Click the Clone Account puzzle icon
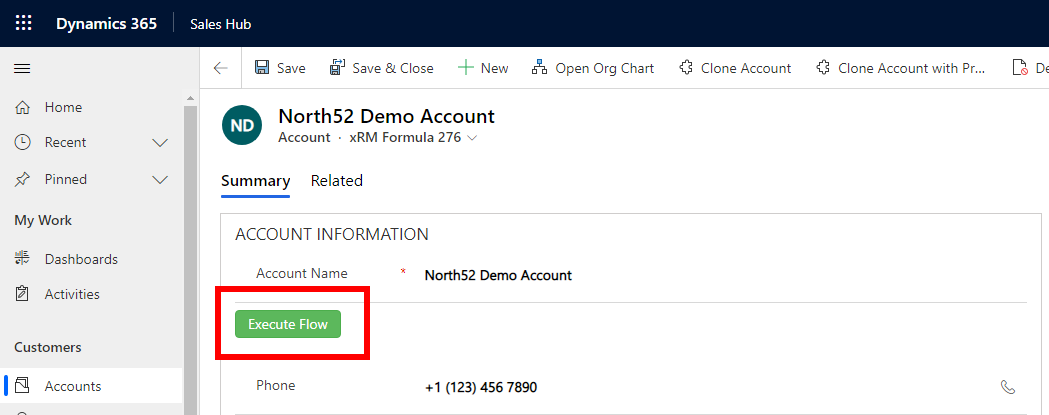Image resolution: width=1049 pixels, height=415 pixels. click(686, 68)
